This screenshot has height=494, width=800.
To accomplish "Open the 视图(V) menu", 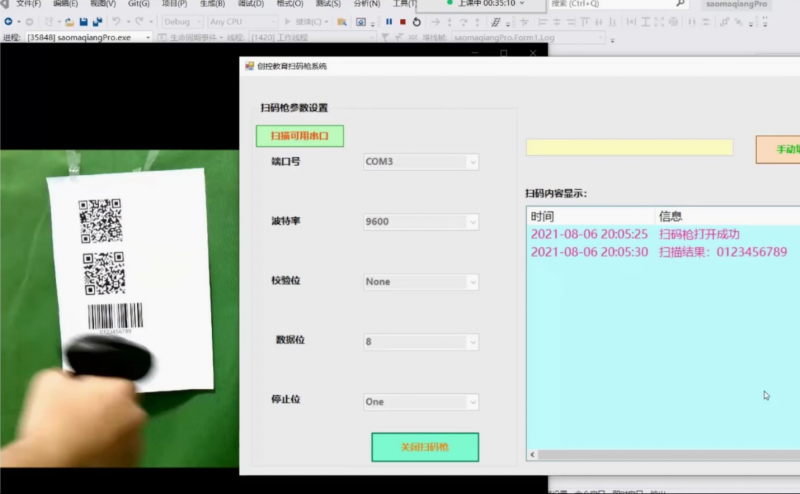I will tap(103, 4).
